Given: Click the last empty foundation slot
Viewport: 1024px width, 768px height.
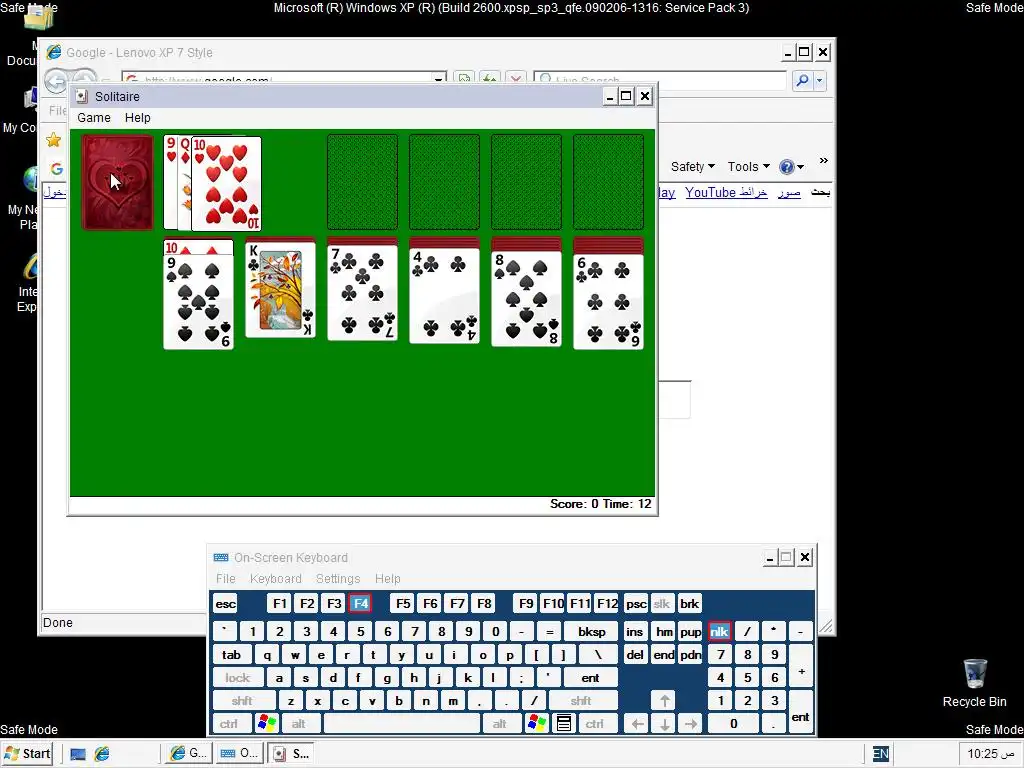Looking at the screenshot, I should (609, 182).
